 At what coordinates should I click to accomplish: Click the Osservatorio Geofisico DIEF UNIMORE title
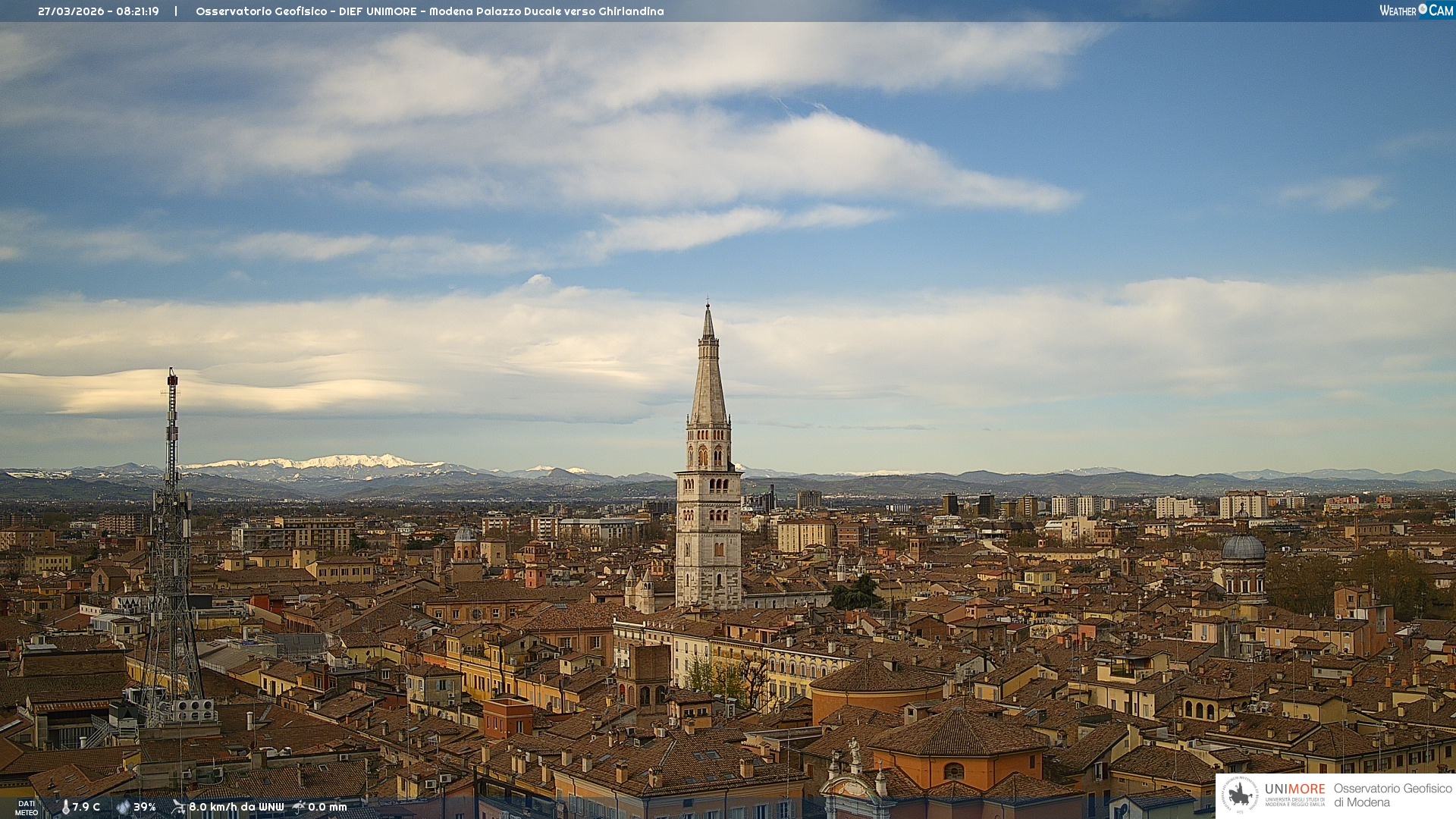point(429,11)
